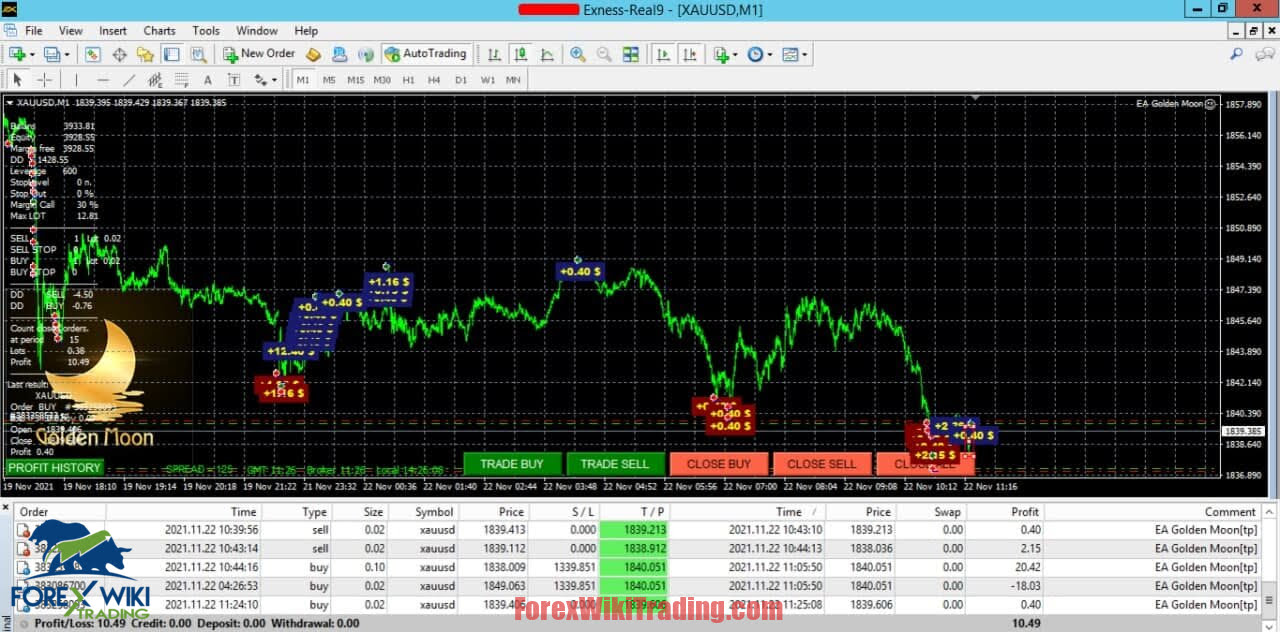
Task: Tile chart windows with the toolbar icon
Action: pyautogui.click(x=631, y=54)
